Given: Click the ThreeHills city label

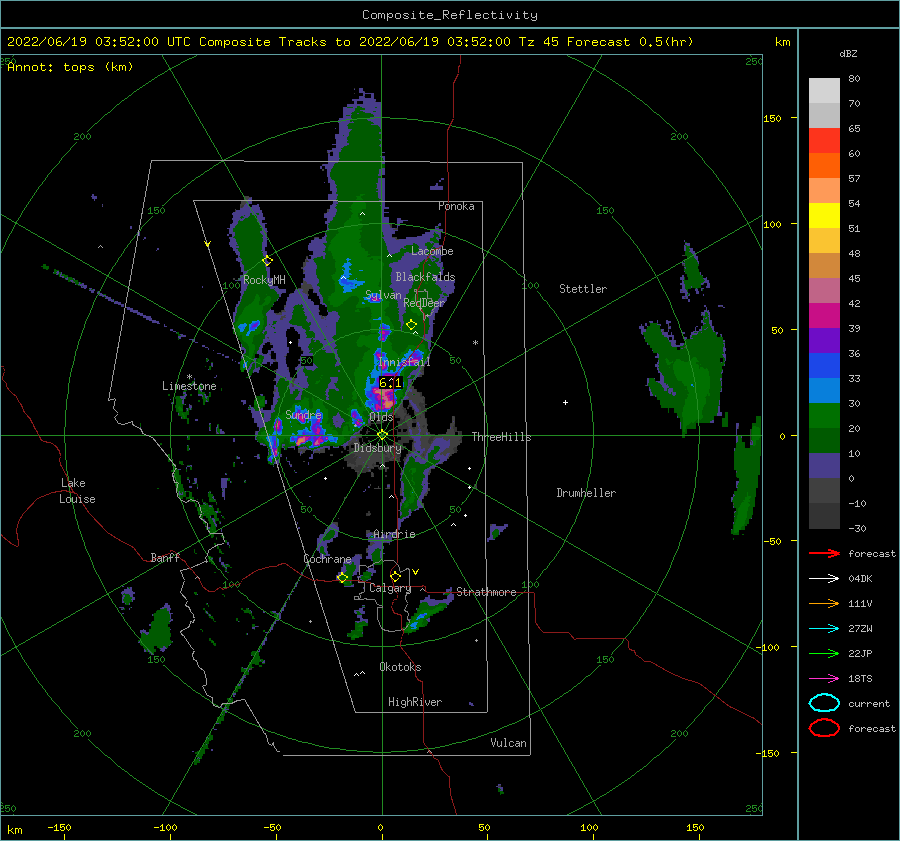Looking at the screenshot, I should pyautogui.click(x=502, y=437).
